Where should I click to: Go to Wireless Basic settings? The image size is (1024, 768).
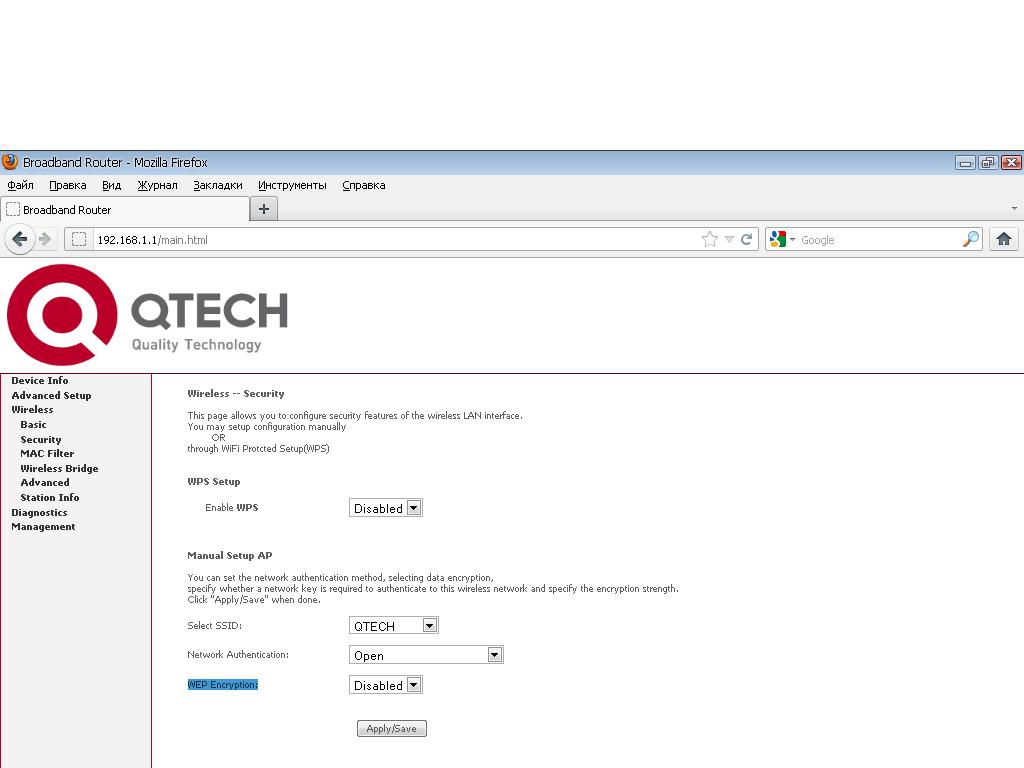pos(33,424)
